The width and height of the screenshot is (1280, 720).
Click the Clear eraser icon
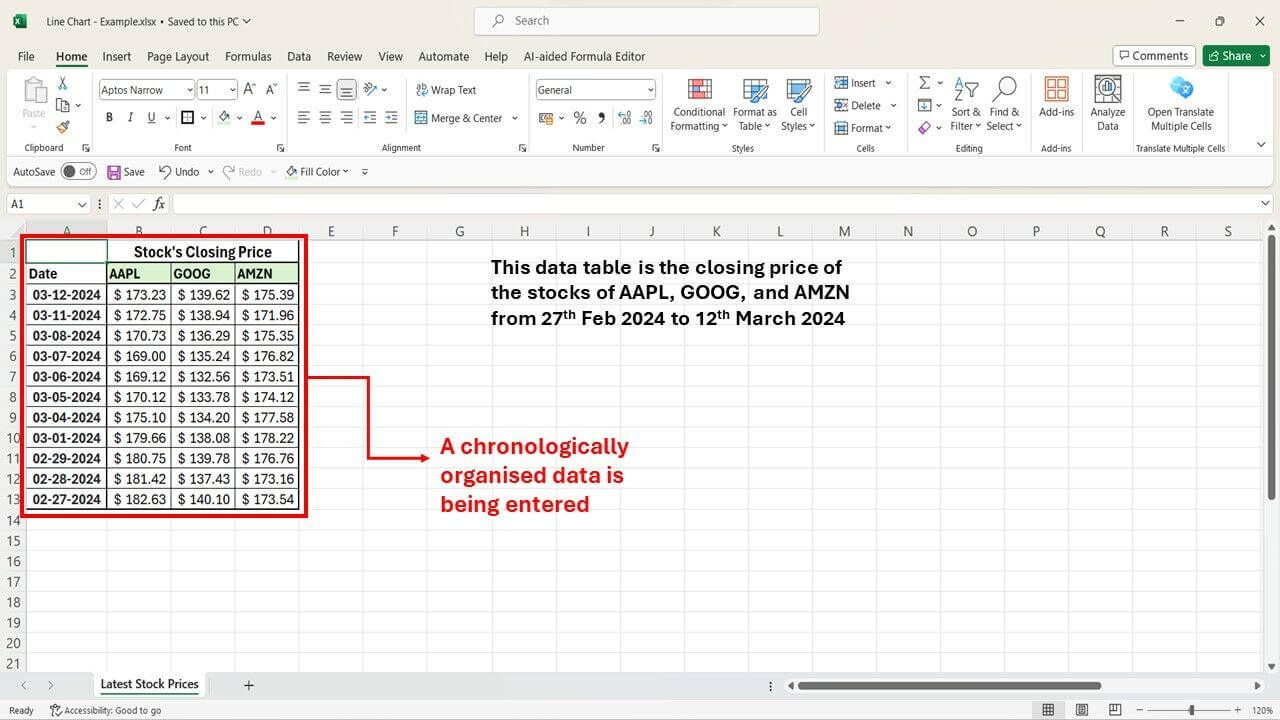click(924, 127)
